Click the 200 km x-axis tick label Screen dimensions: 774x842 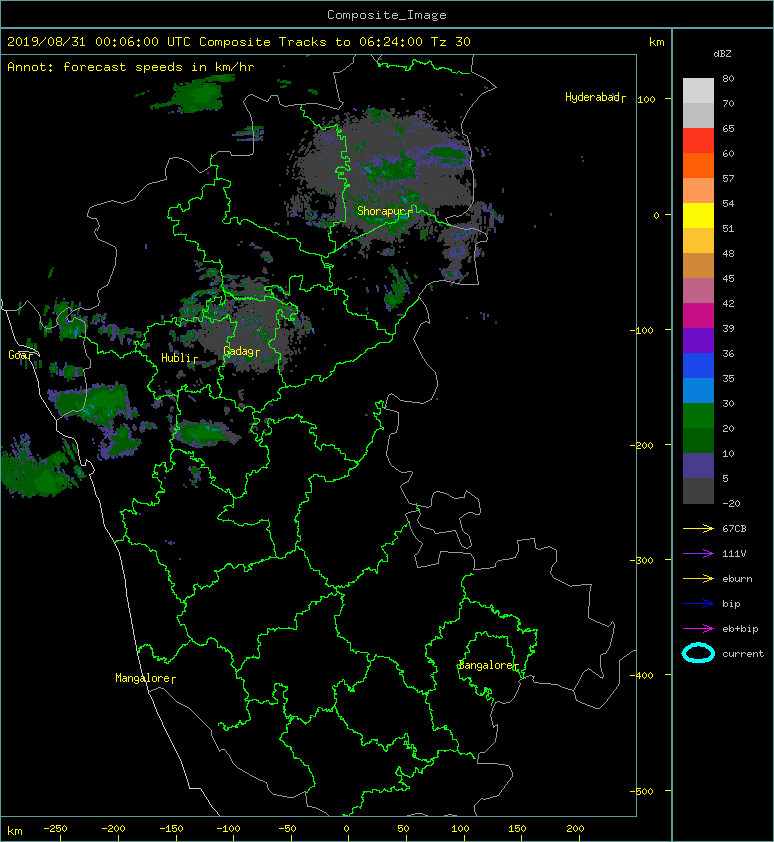pos(575,829)
